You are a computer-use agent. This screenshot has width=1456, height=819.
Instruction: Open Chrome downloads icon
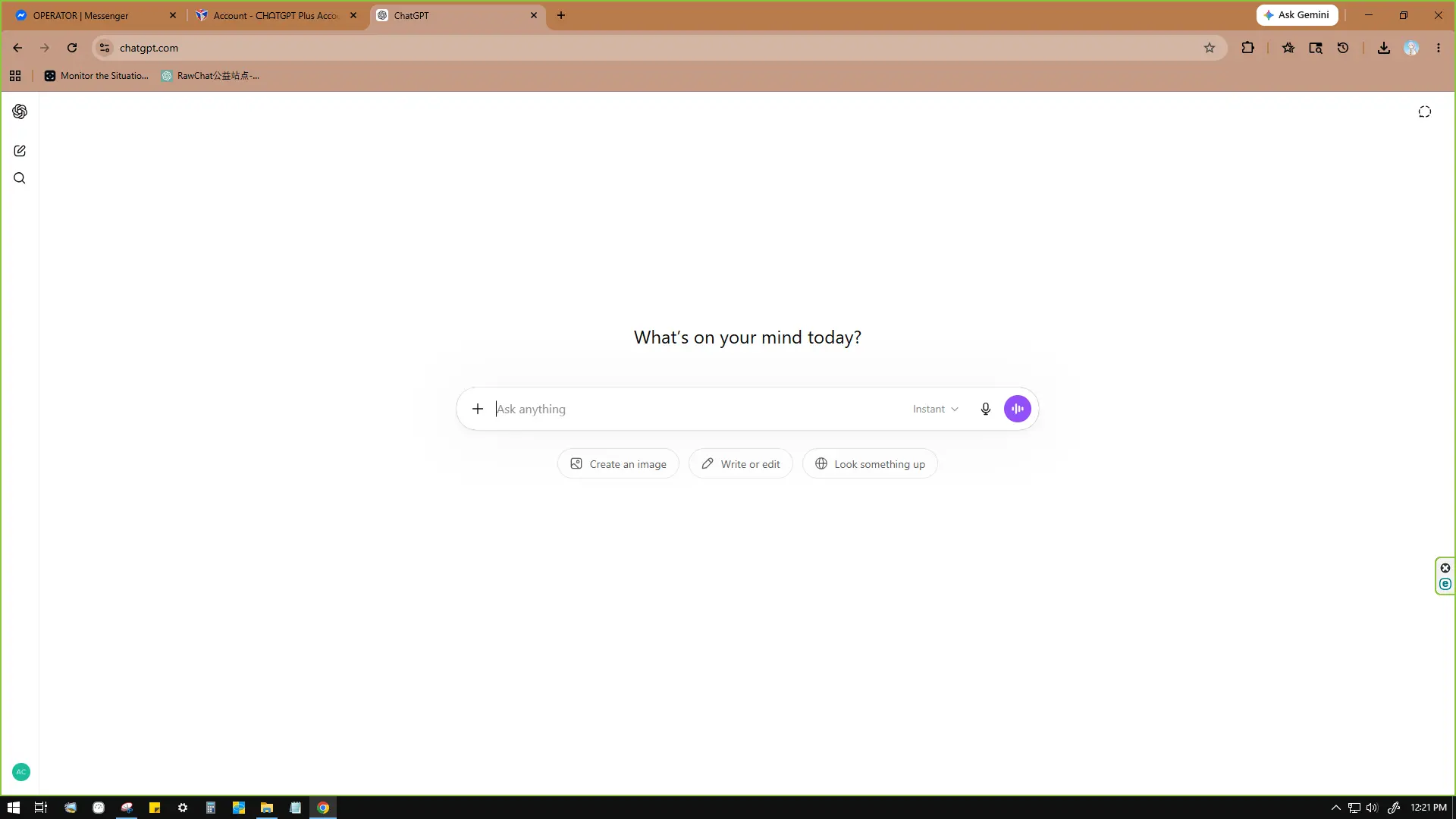click(1384, 48)
